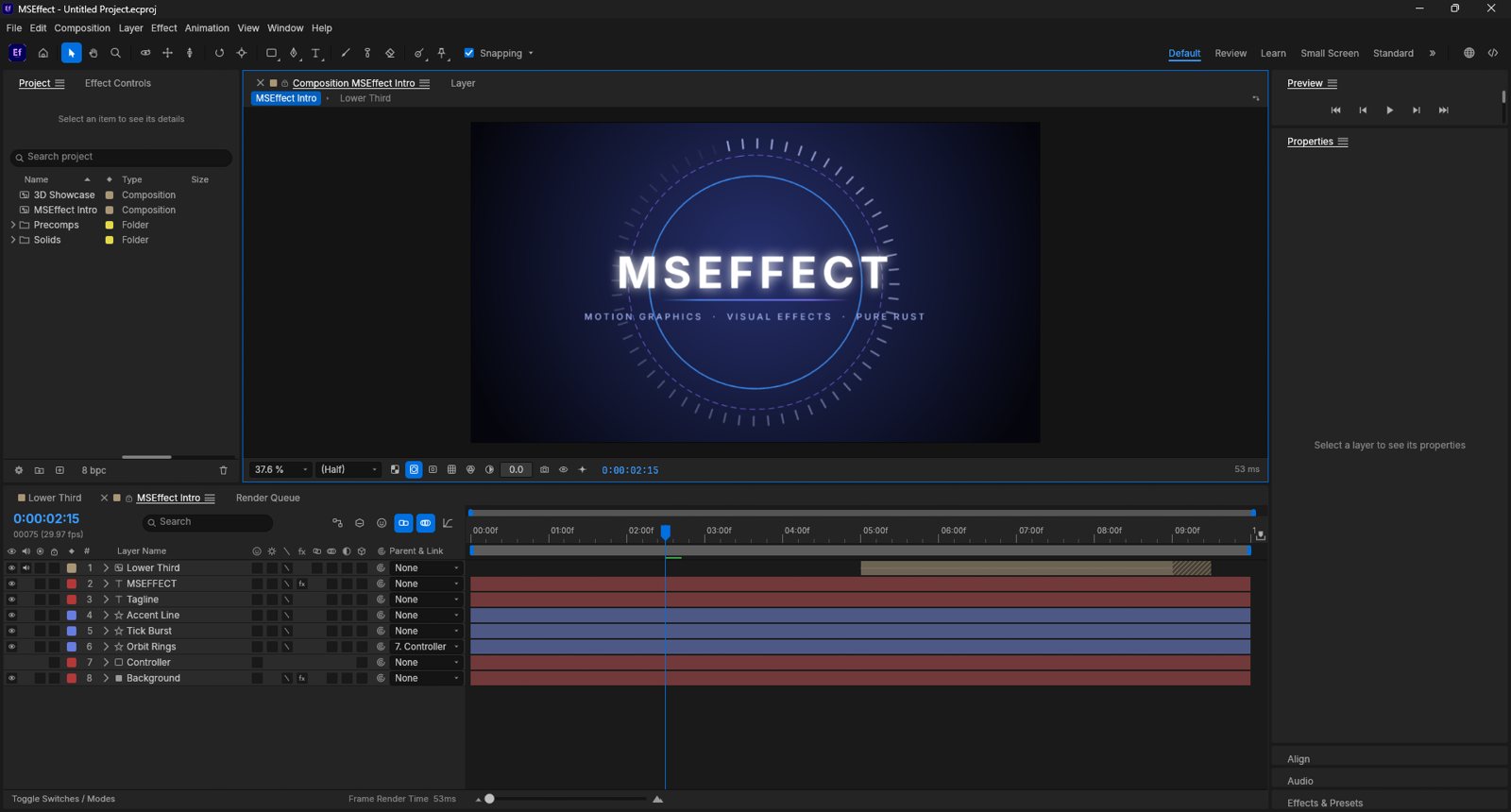
Task: Expand the Solids folder in the Project panel
Action: pyautogui.click(x=12, y=240)
